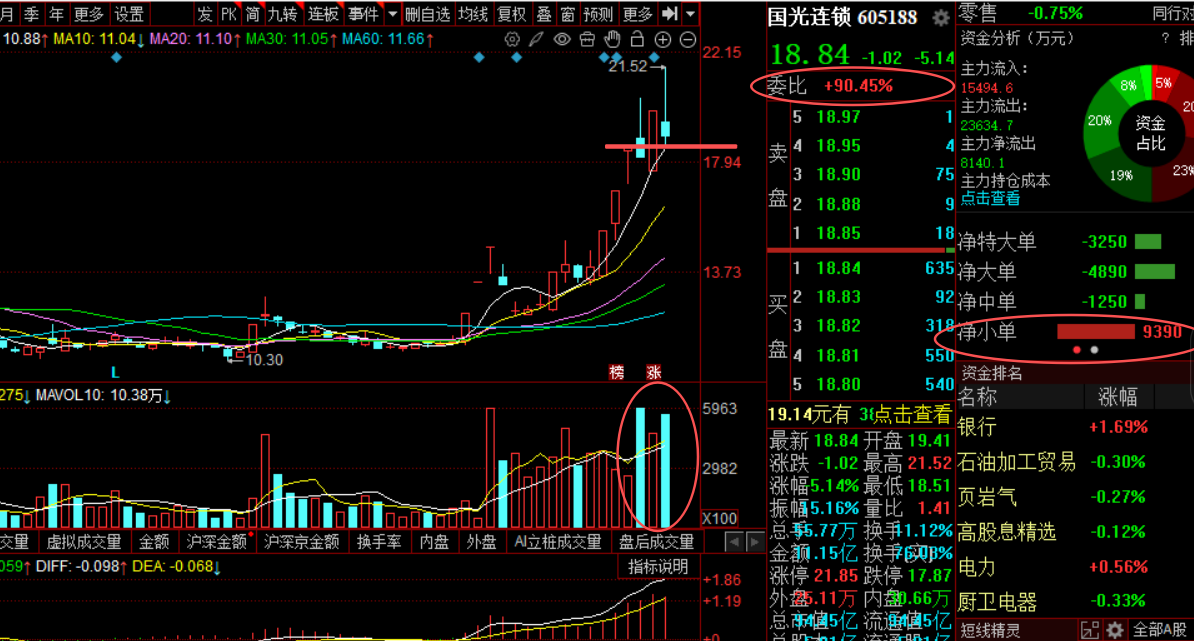Select 内盘 indicator tab
The height and width of the screenshot is (641, 1194).
point(434,541)
